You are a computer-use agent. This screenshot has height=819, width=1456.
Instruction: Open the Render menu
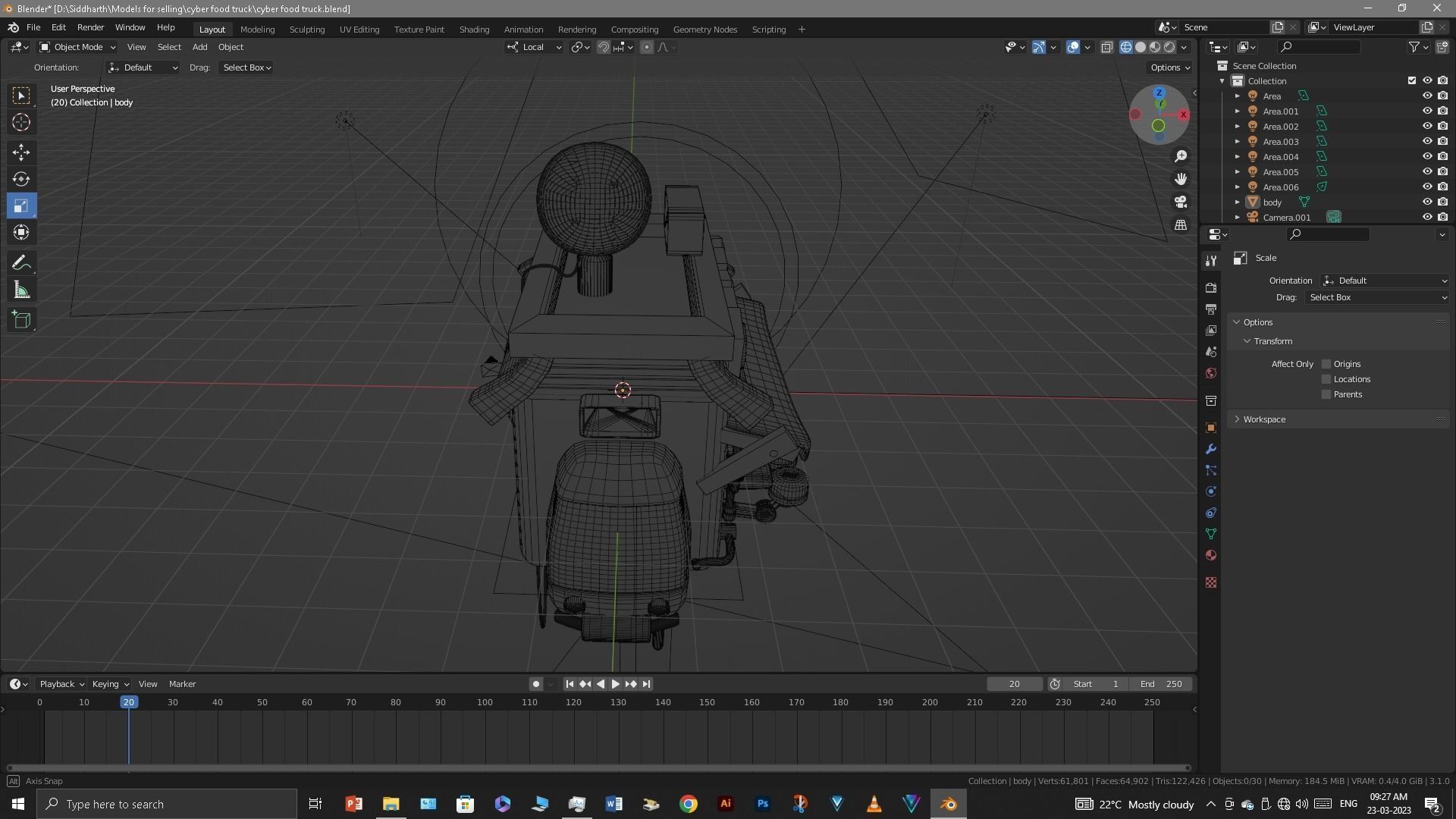[90, 27]
